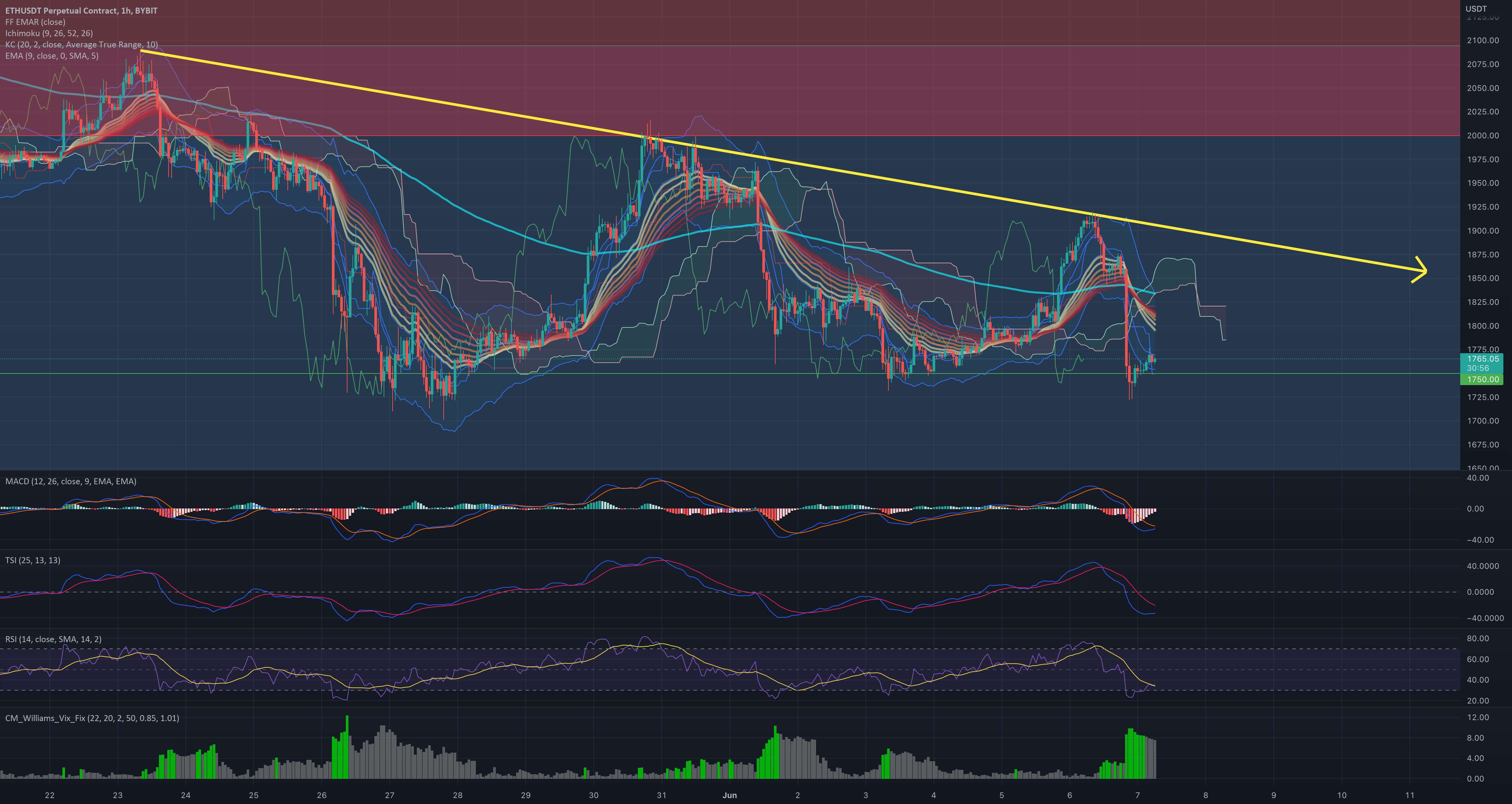The height and width of the screenshot is (804, 1512).
Task: Click the RSI (14, close, SMA, 14, 2) label
Action: [53, 639]
